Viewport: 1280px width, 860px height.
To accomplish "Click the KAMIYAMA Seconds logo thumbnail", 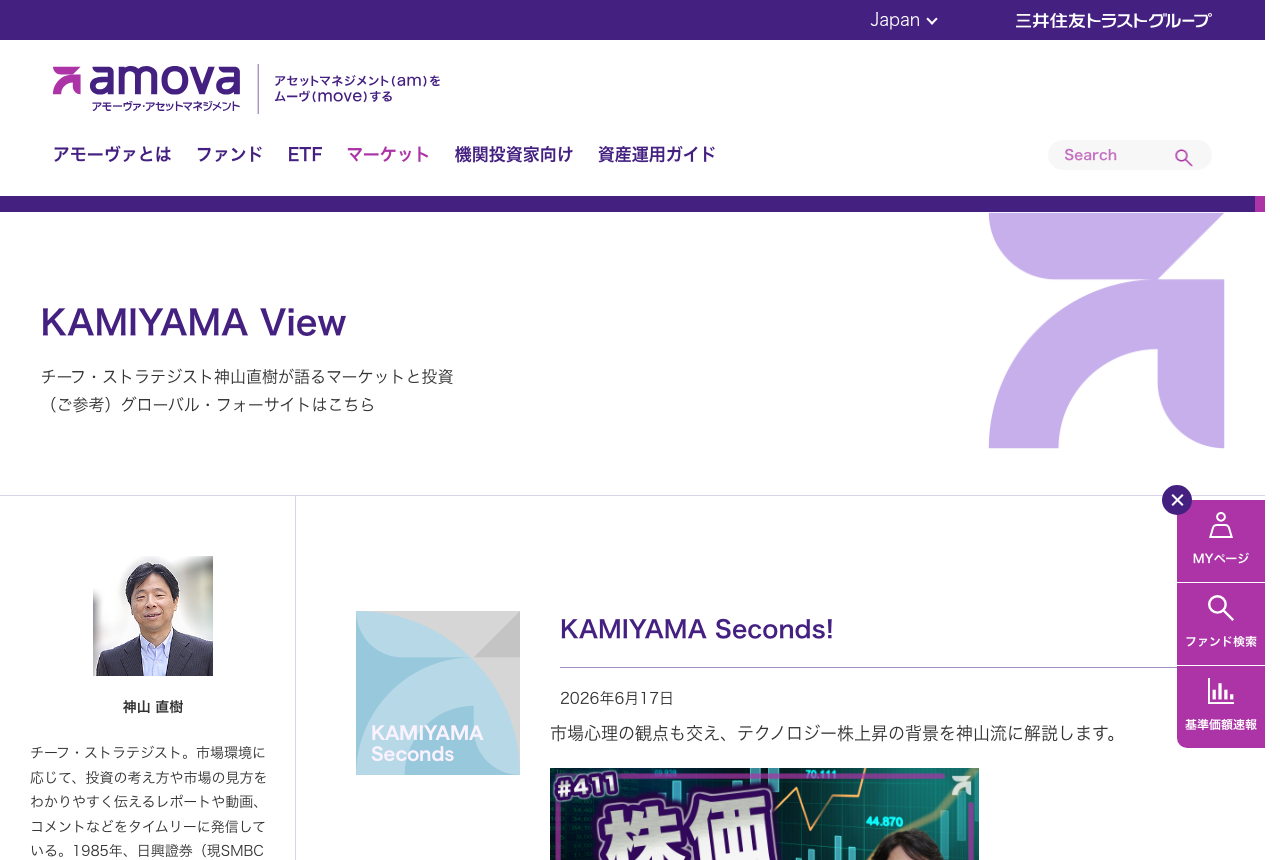I will point(438,693).
